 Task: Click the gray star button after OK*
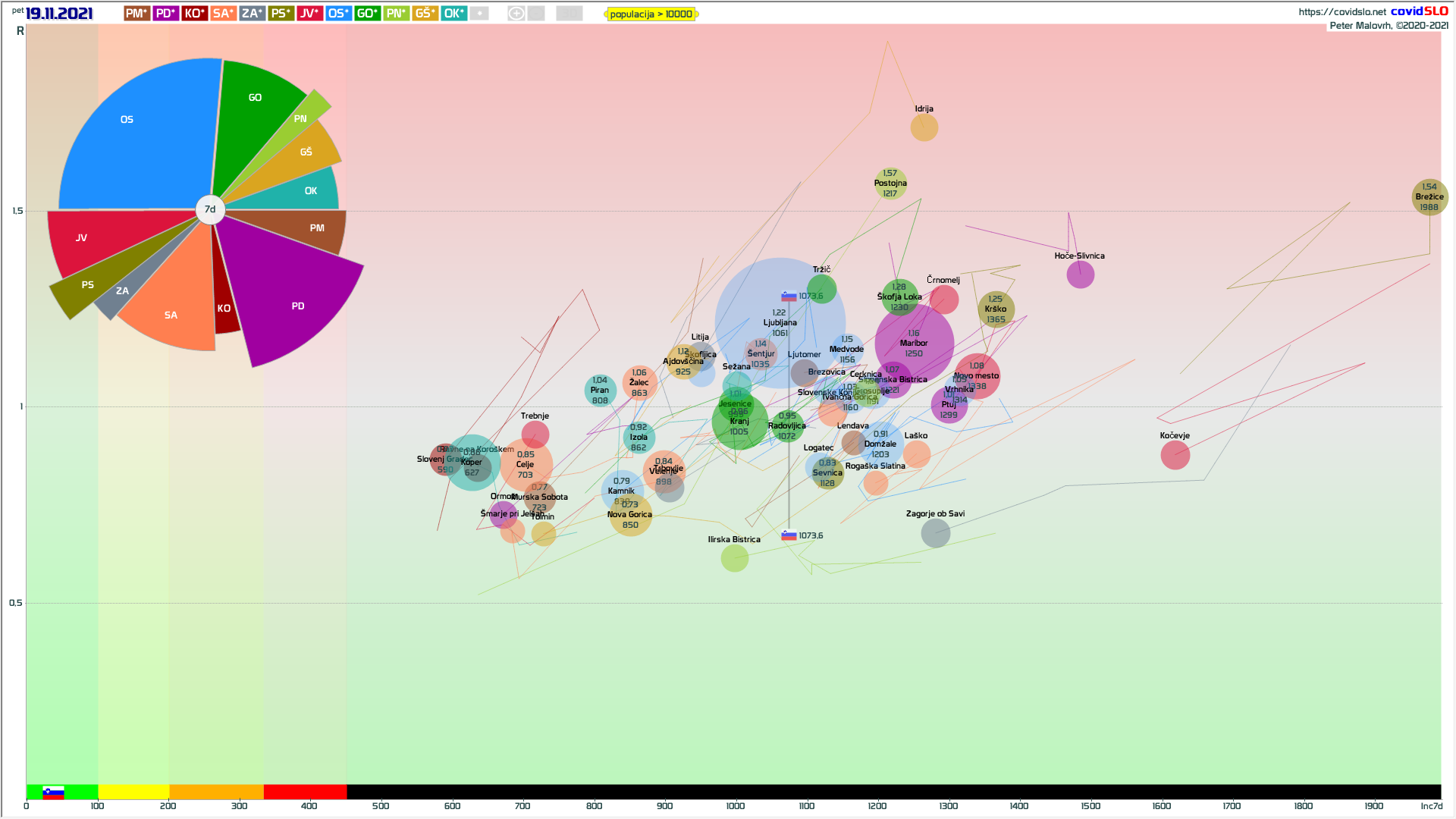[479, 13]
